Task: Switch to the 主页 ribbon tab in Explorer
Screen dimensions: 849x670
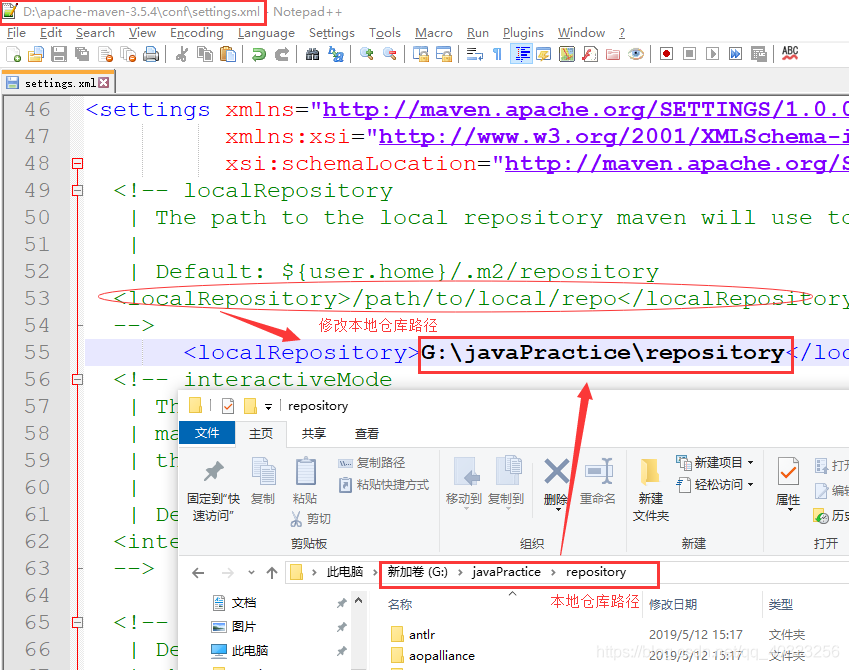Action: (x=261, y=433)
